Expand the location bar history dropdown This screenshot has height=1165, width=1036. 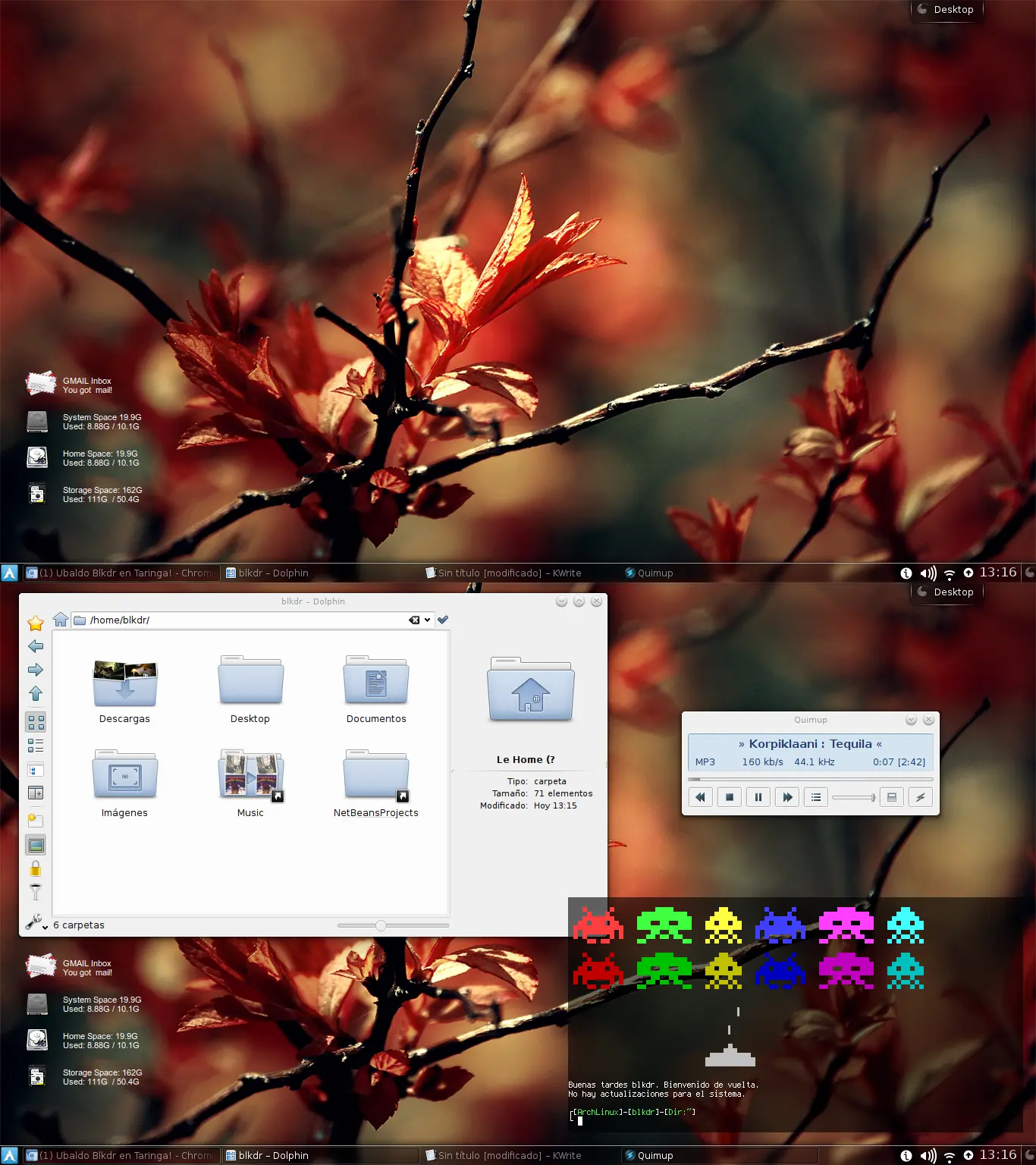(x=428, y=620)
